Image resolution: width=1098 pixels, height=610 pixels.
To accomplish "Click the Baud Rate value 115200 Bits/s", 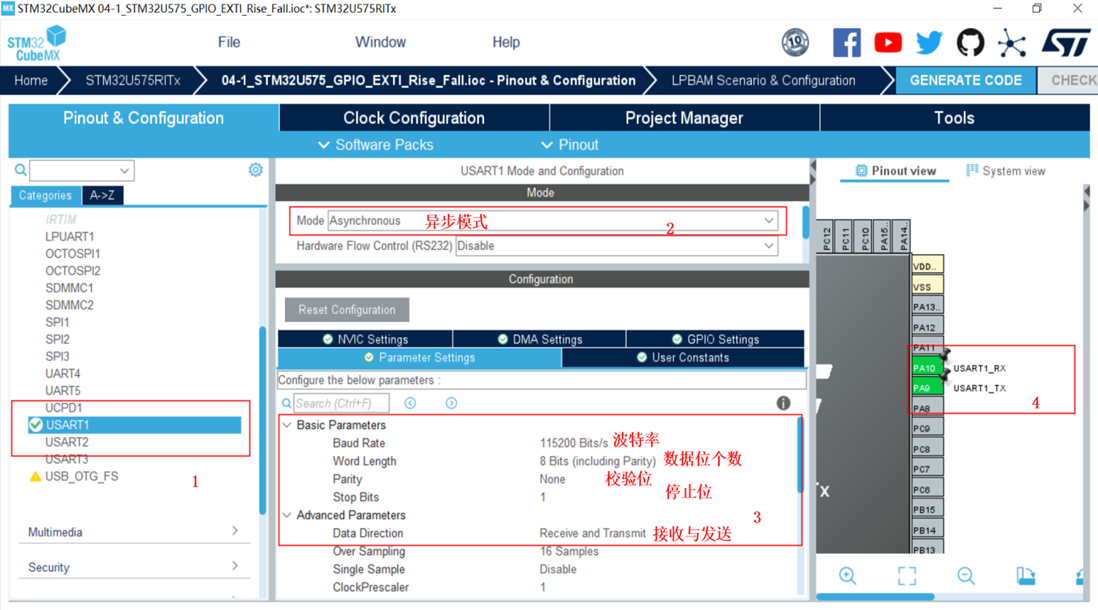I will pos(574,443).
